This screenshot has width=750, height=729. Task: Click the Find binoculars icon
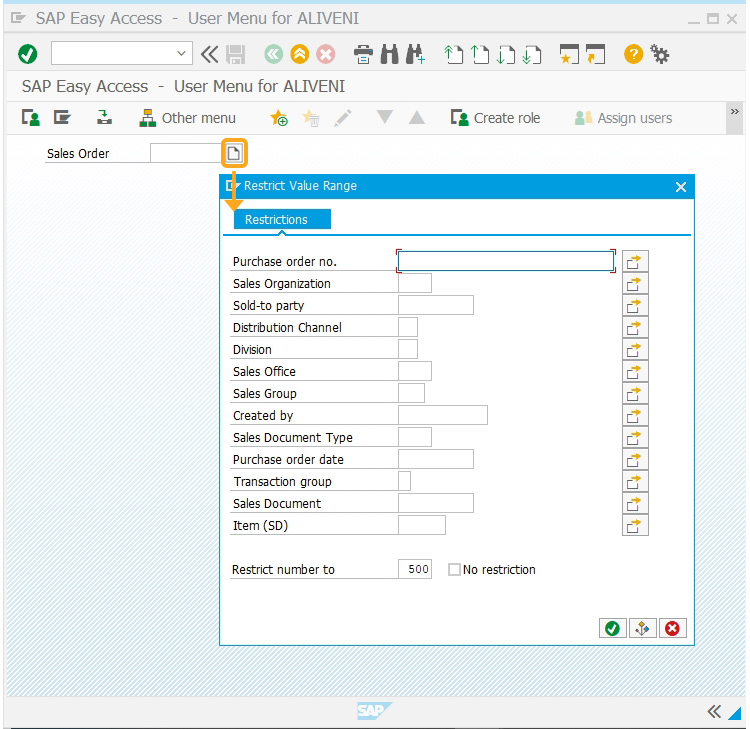389,55
